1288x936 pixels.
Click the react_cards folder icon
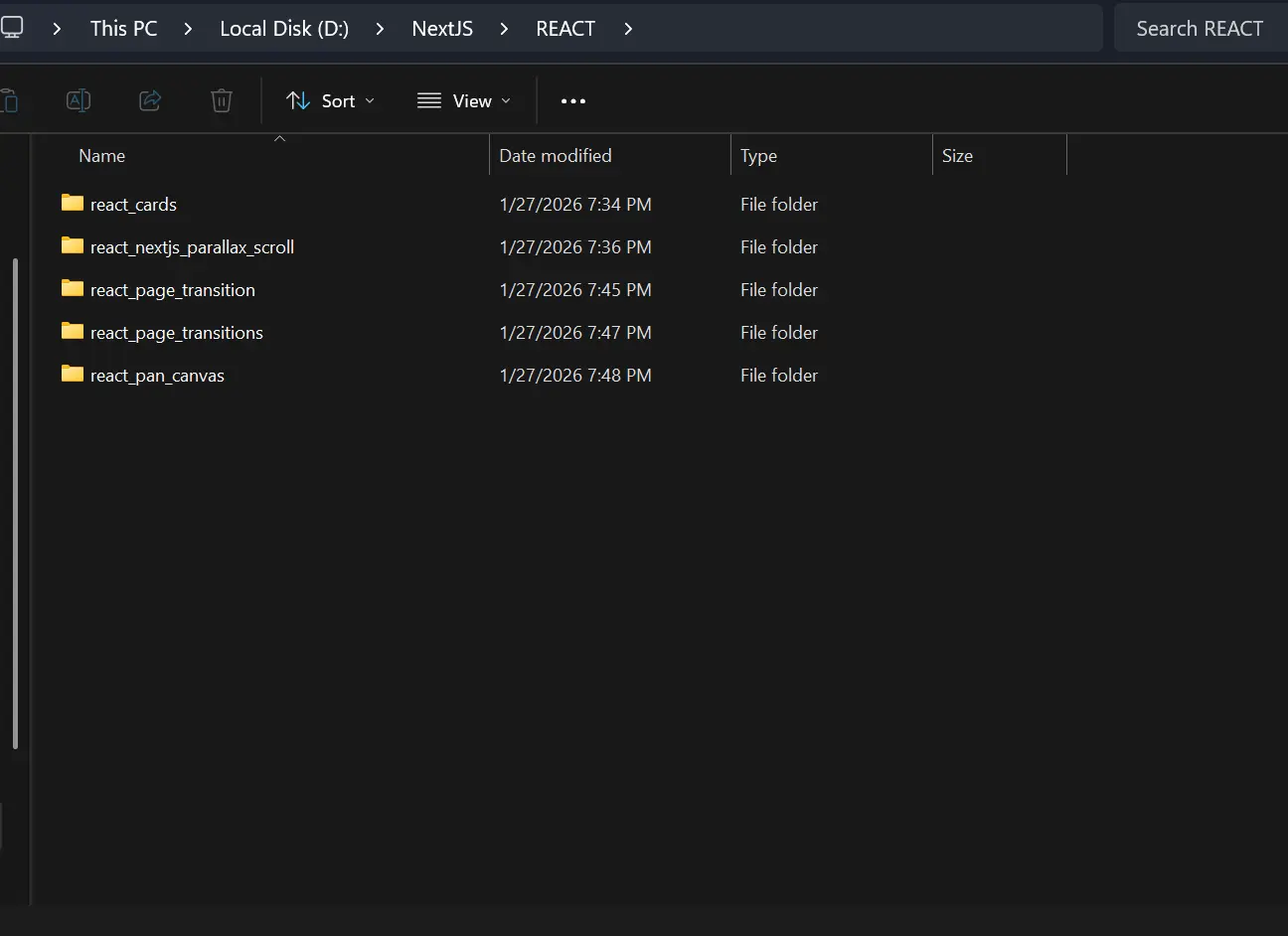pos(73,204)
